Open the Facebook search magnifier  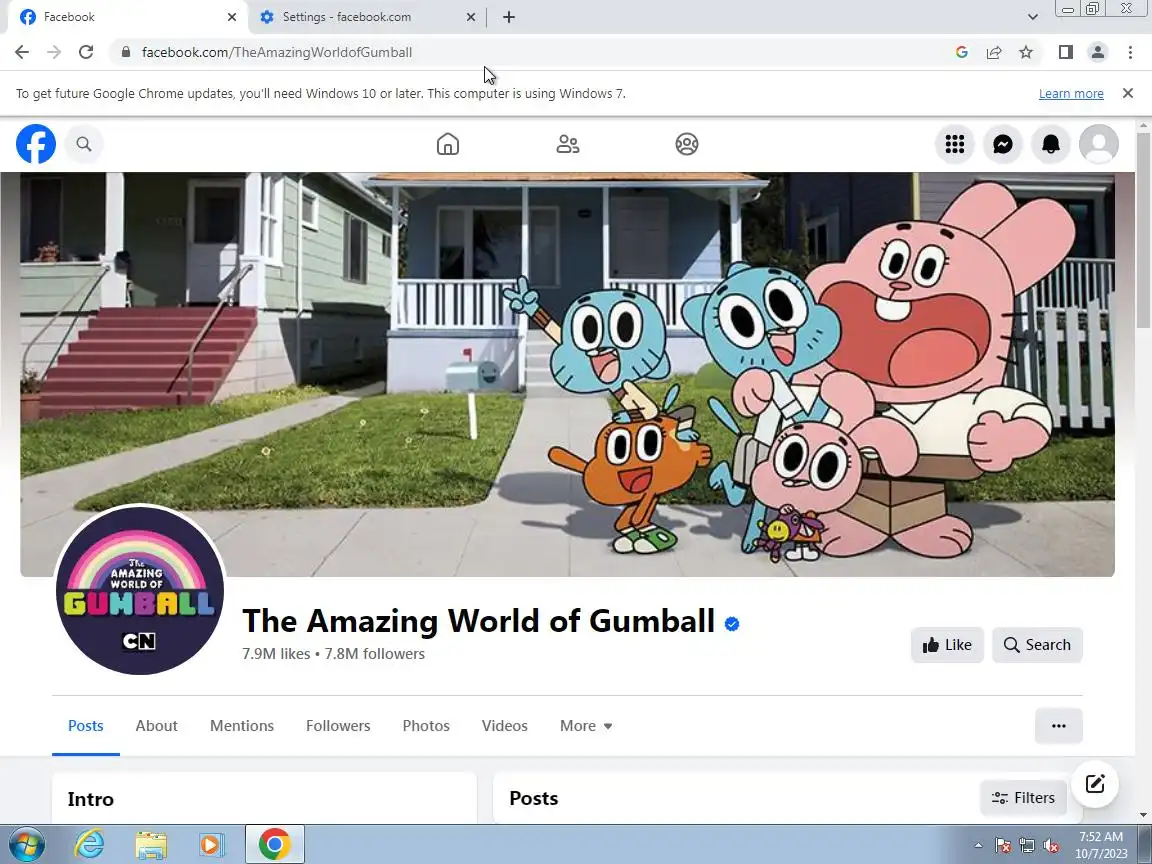[84, 144]
